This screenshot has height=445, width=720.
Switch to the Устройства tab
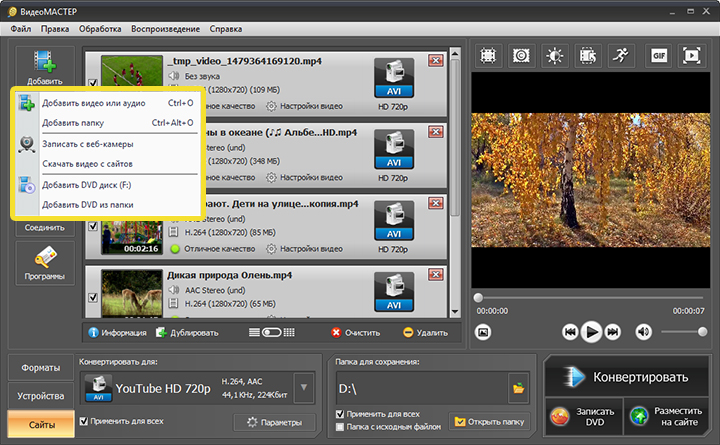[x=40, y=396]
